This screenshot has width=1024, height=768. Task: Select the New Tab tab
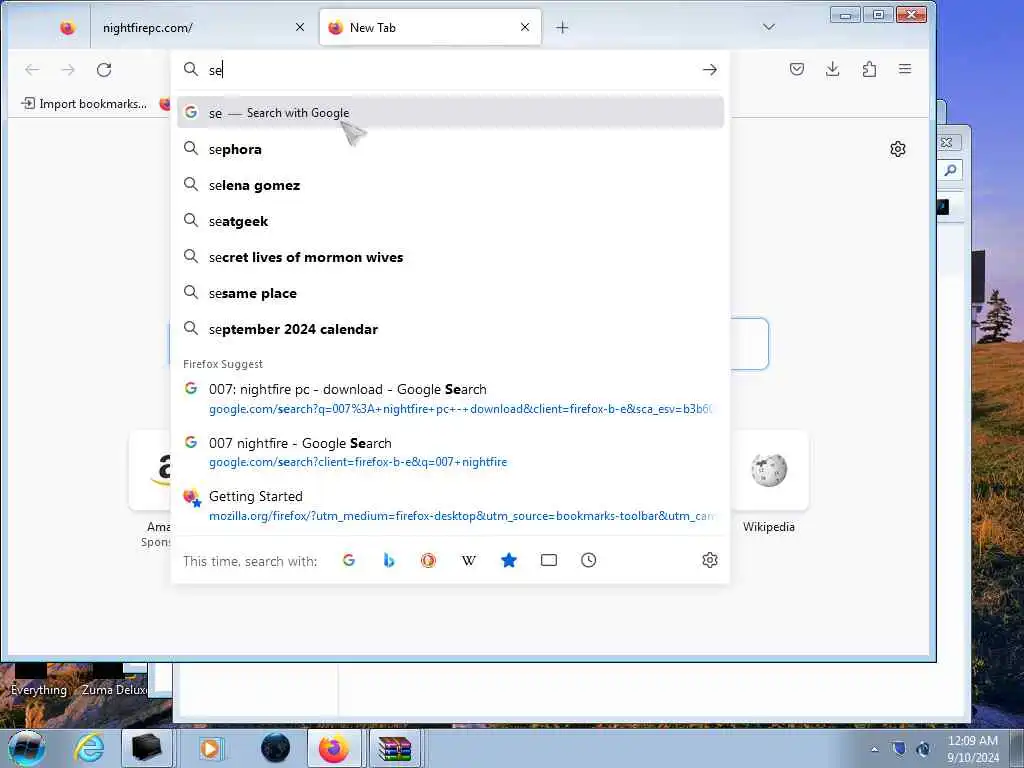point(430,27)
